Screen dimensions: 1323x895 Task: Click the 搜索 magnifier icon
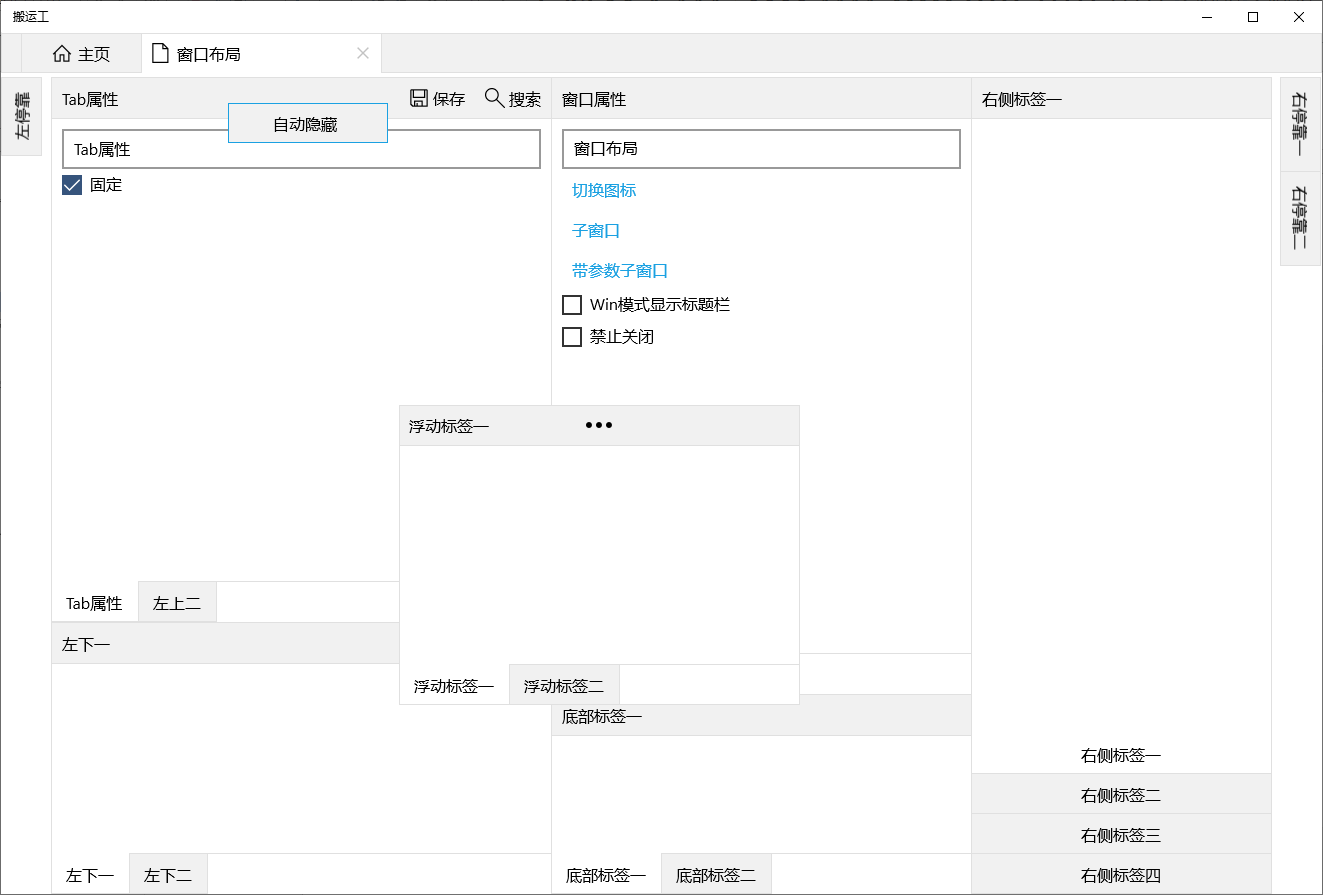click(x=494, y=98)
